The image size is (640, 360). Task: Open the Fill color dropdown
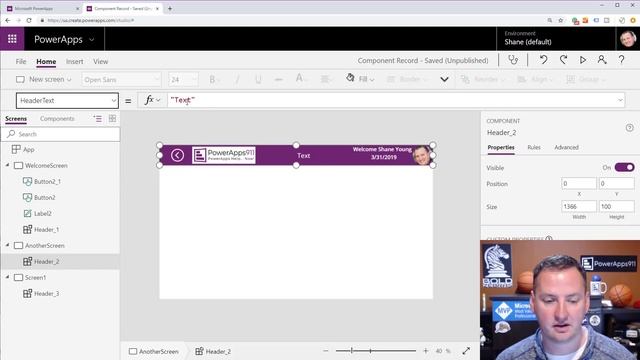pos(360,79)
